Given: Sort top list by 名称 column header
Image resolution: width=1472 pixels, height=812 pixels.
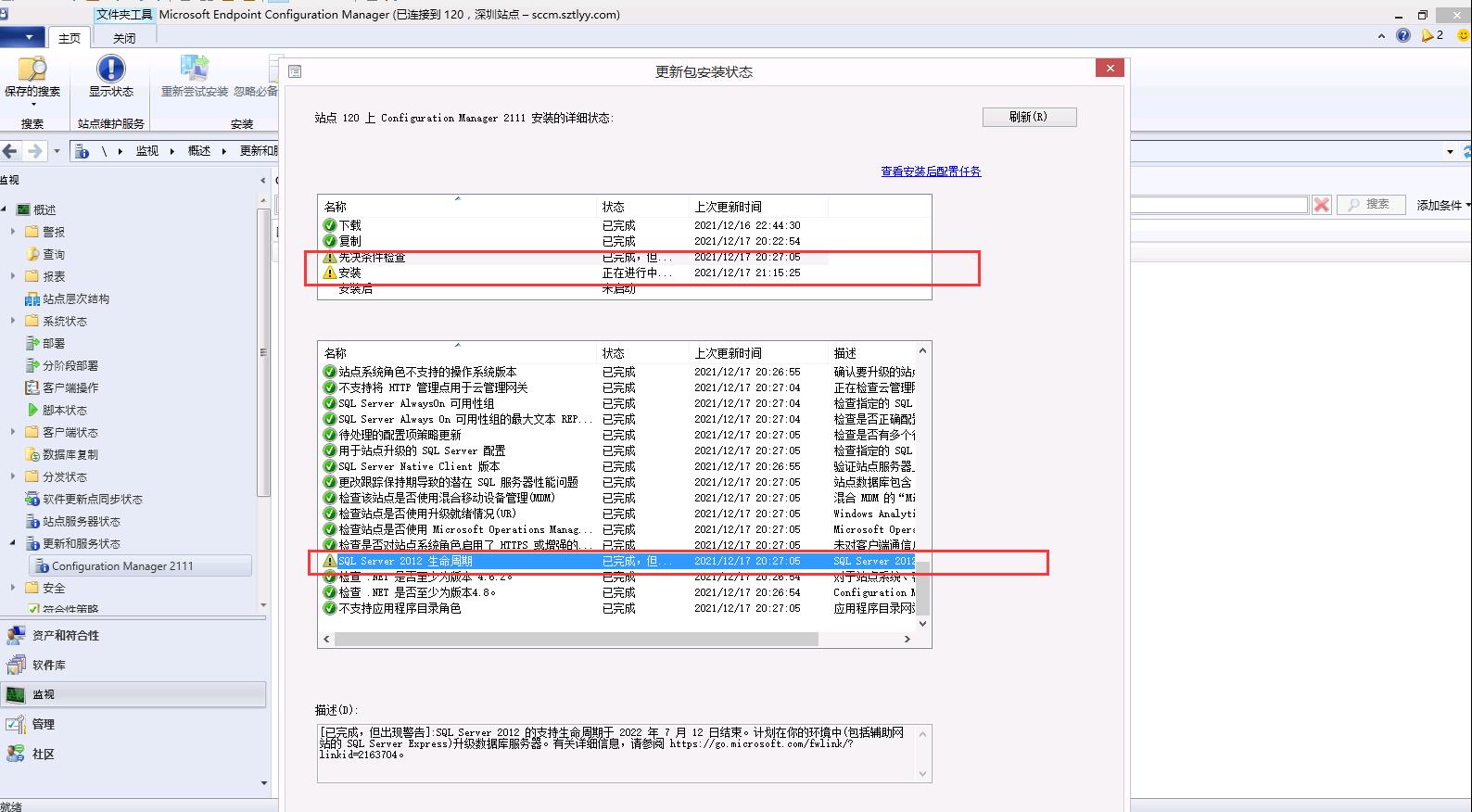Looking at the screenshot, I should (458, 206).
